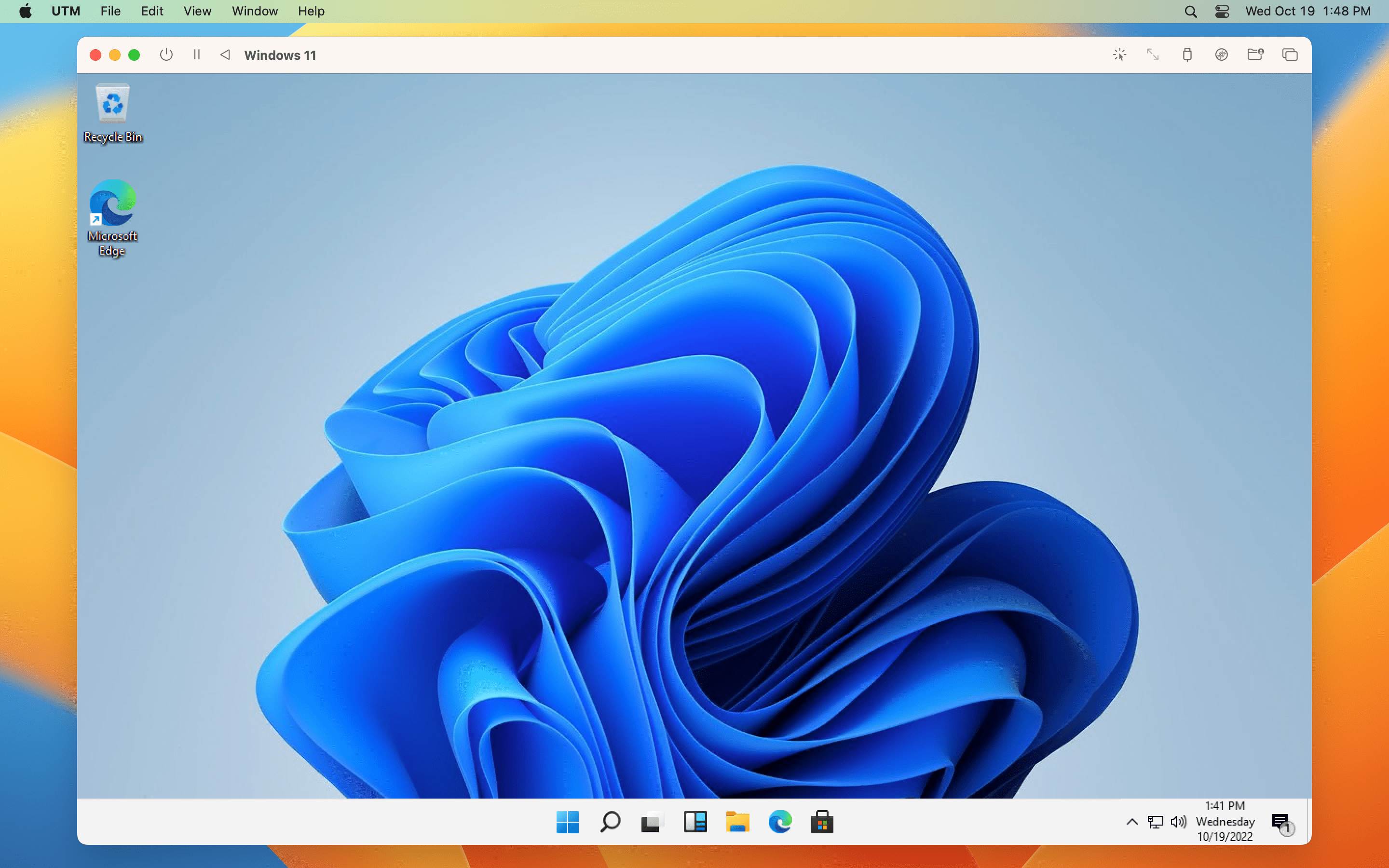1389x868 pixels.
Task: Open Windows taskbar search
Action: pos(610,822)
